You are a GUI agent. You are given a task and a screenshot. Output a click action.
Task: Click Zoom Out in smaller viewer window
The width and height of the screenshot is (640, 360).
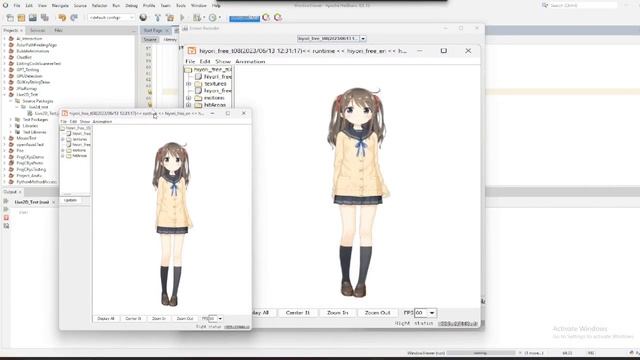[x=185, y=318]
